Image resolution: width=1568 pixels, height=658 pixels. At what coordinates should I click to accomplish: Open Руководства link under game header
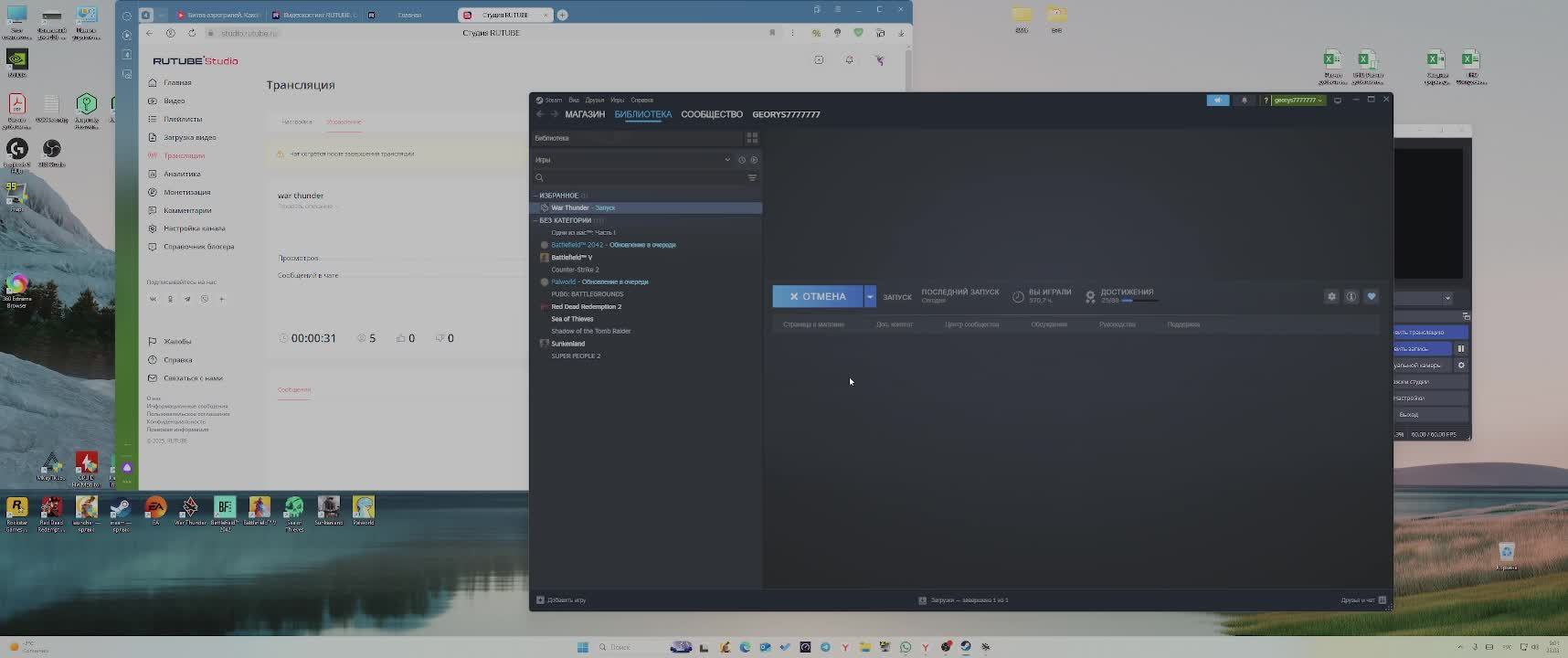(1118, 324)
